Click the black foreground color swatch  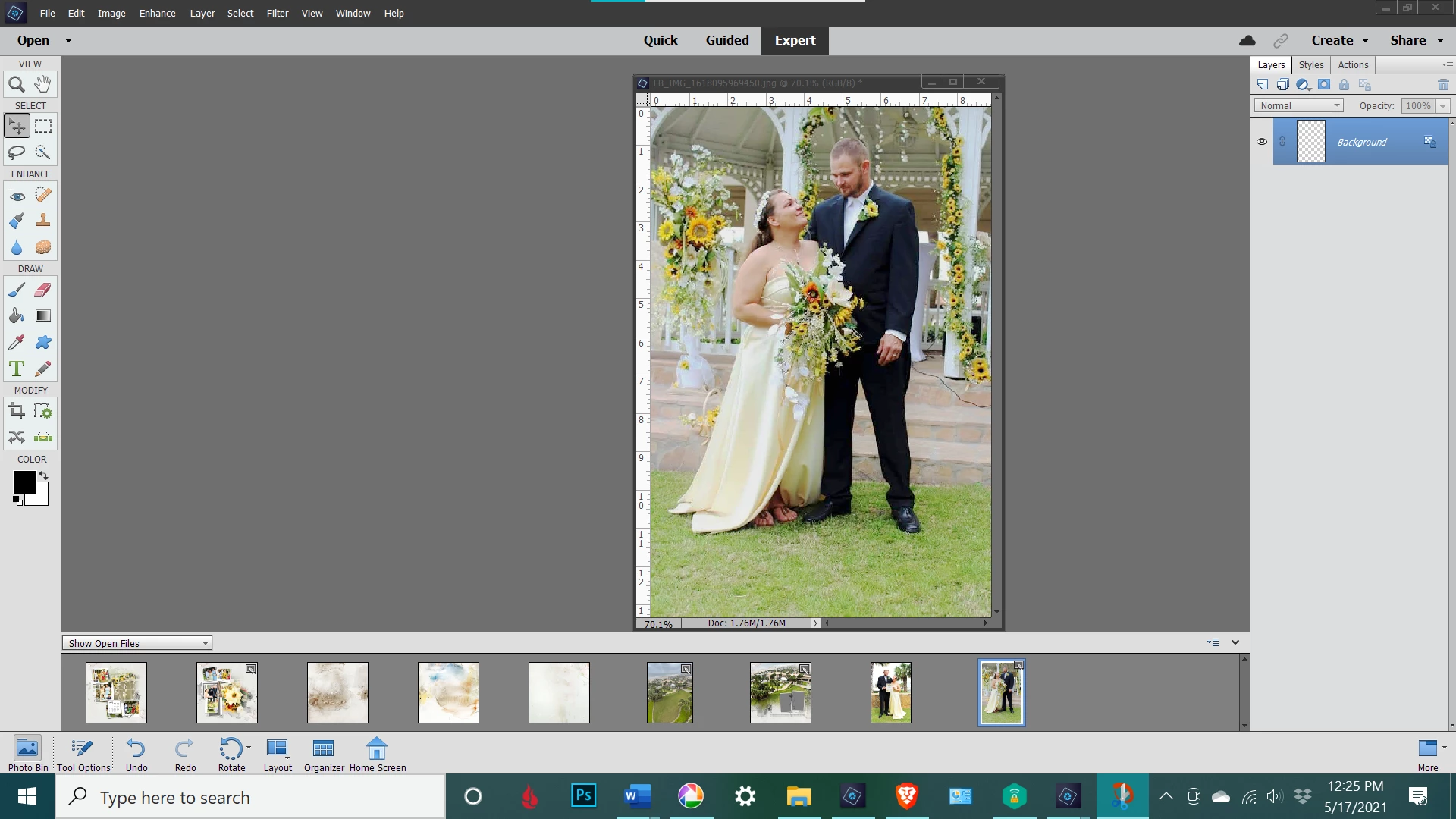(23, 481)
